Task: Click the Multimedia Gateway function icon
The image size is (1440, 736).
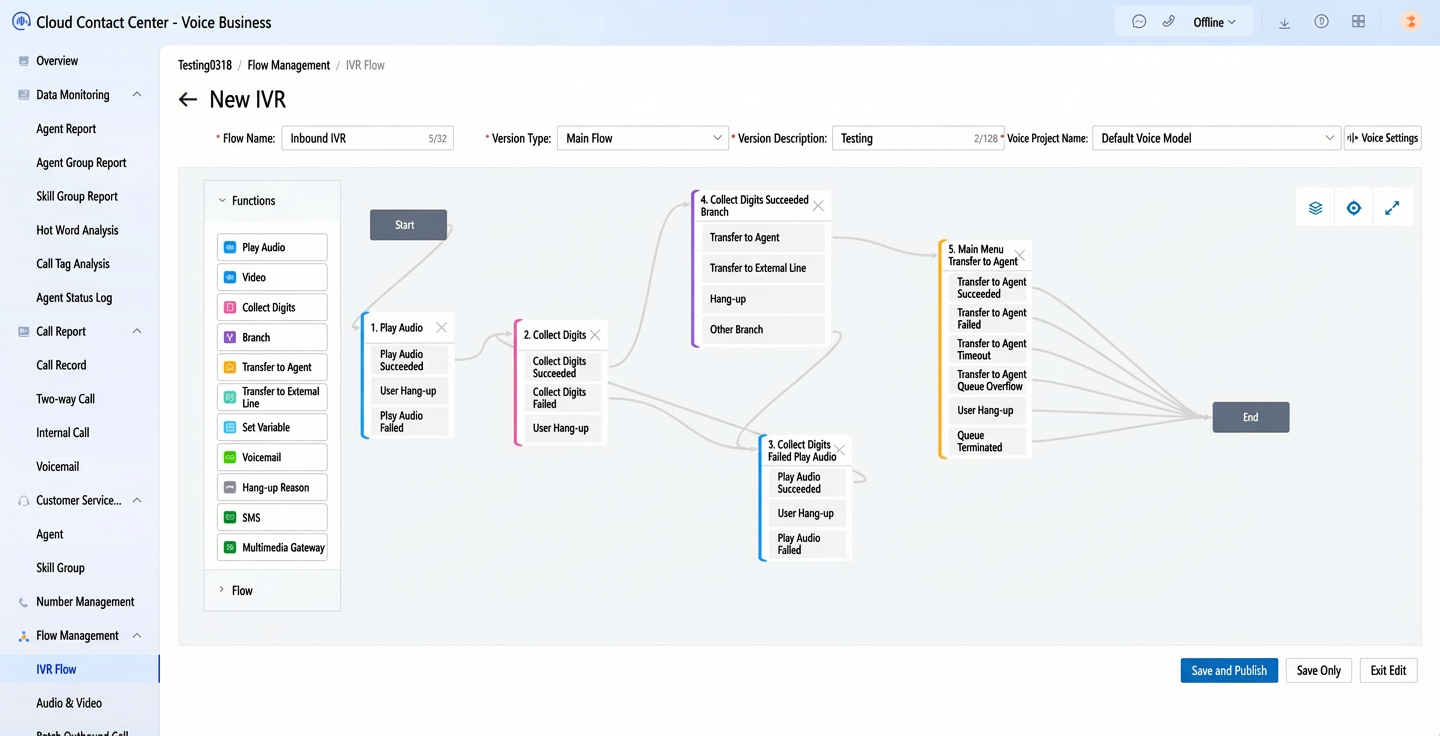Action: [230, 547]
